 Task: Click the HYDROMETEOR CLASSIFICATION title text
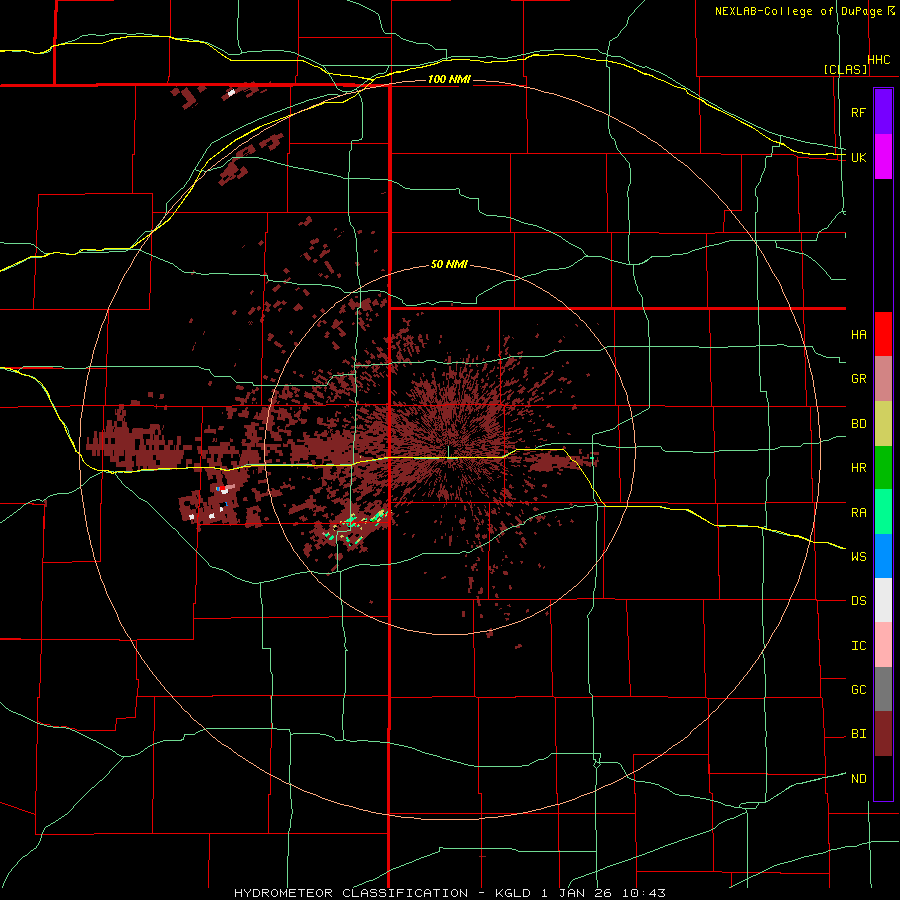point(351,893)
